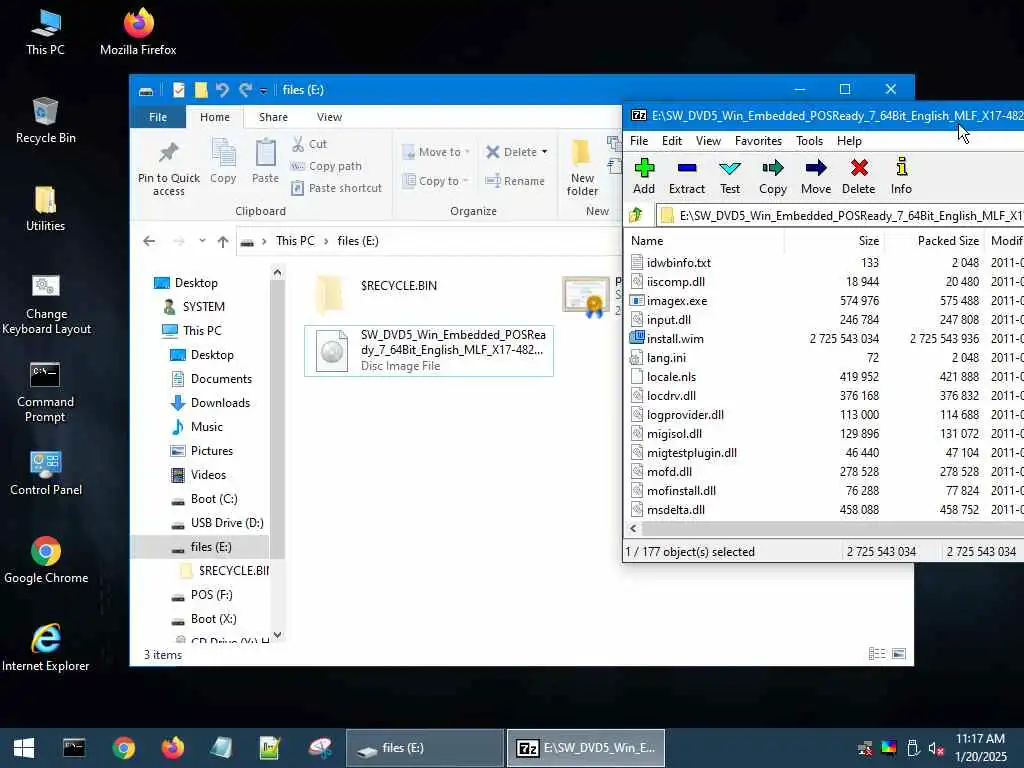This screenshot has height=768, width=1024.
Task: Click Pin to Quick access in Explorer ribbon
Action: click(168, 169)
